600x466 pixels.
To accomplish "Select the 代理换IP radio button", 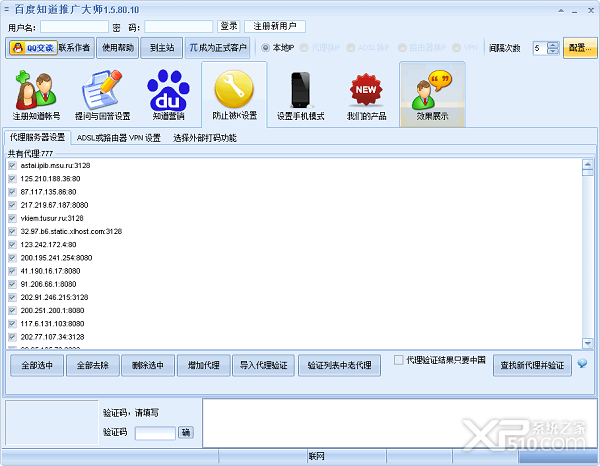I will coord(304,48).
